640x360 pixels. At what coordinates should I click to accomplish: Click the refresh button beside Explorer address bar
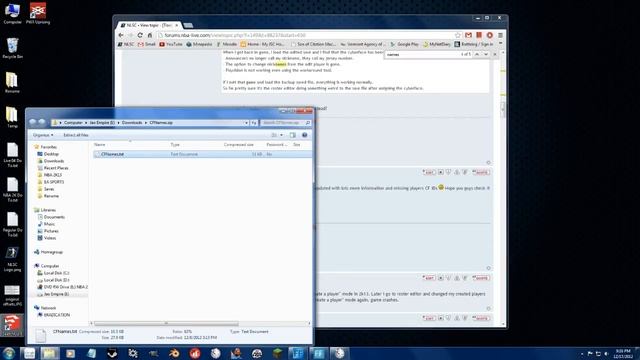[254, 122]
